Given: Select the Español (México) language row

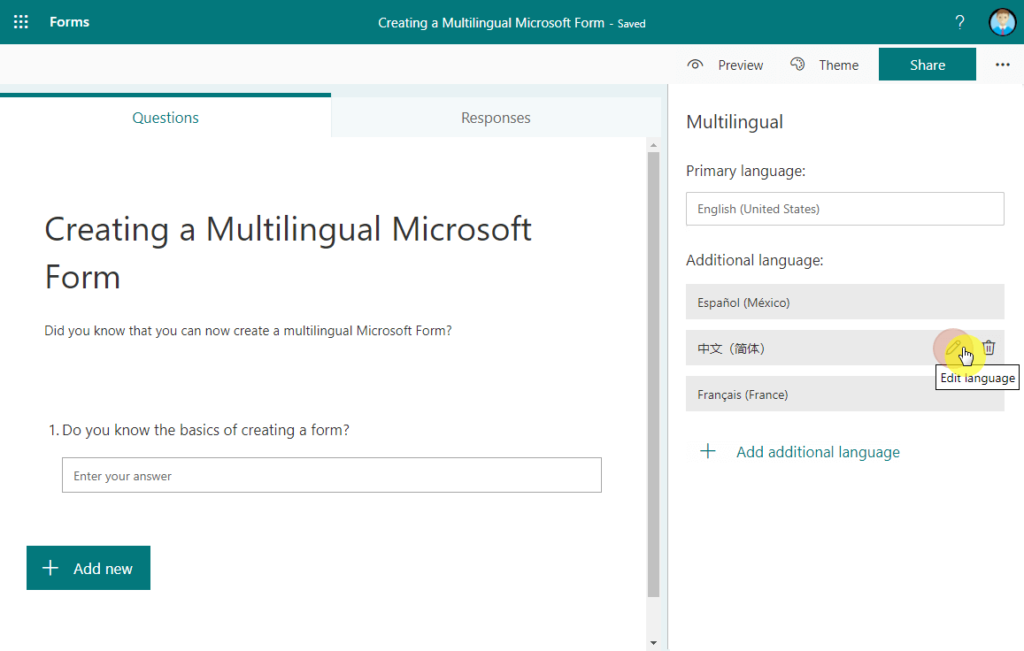Looking at the screenshot, I should 845,302.
